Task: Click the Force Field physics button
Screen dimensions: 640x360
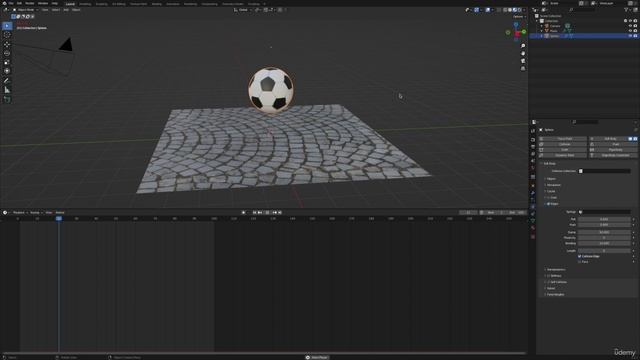Action: point(563,139)
